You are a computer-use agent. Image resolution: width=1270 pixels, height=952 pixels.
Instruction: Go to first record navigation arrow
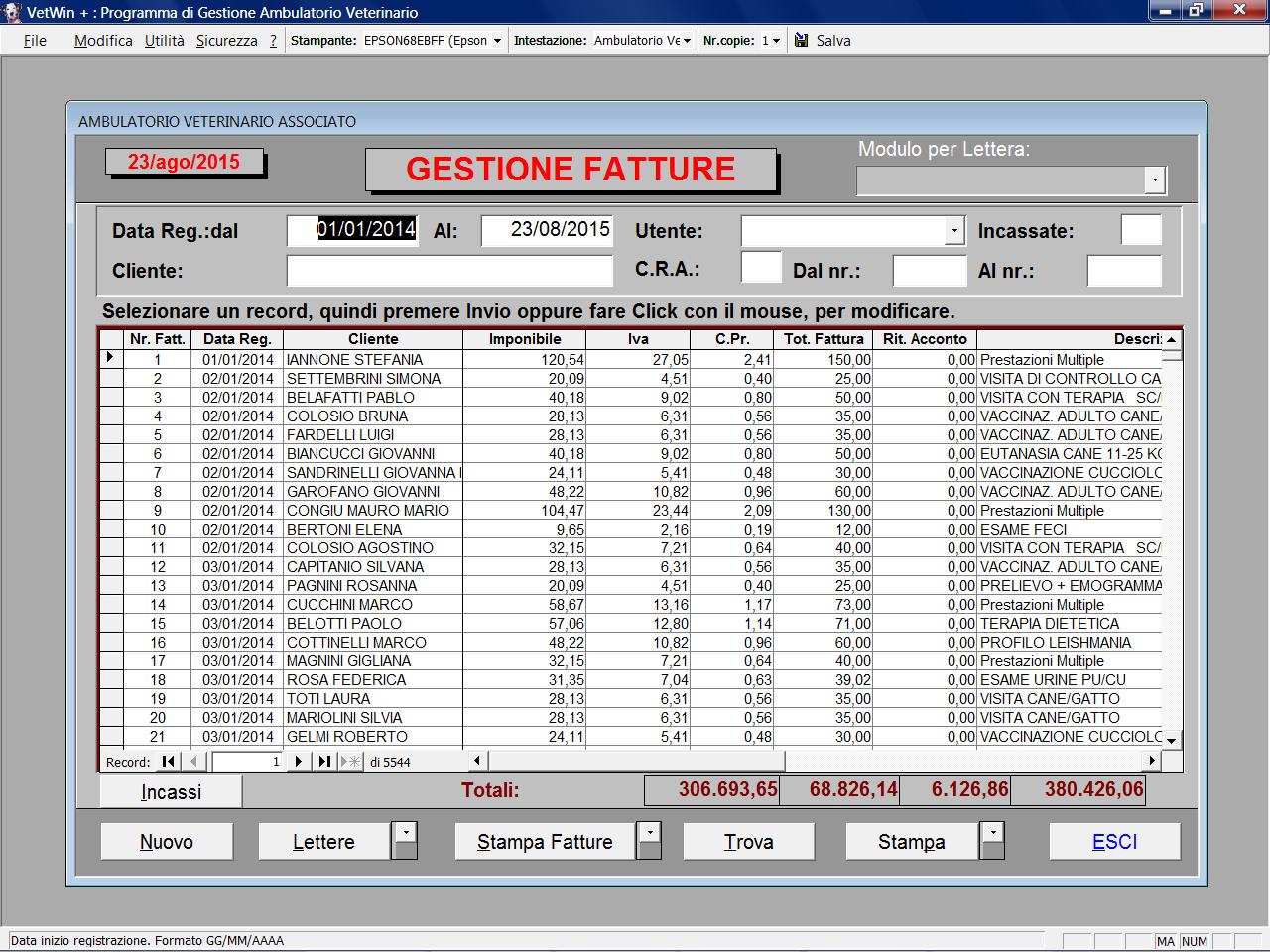tap(169, 762)
